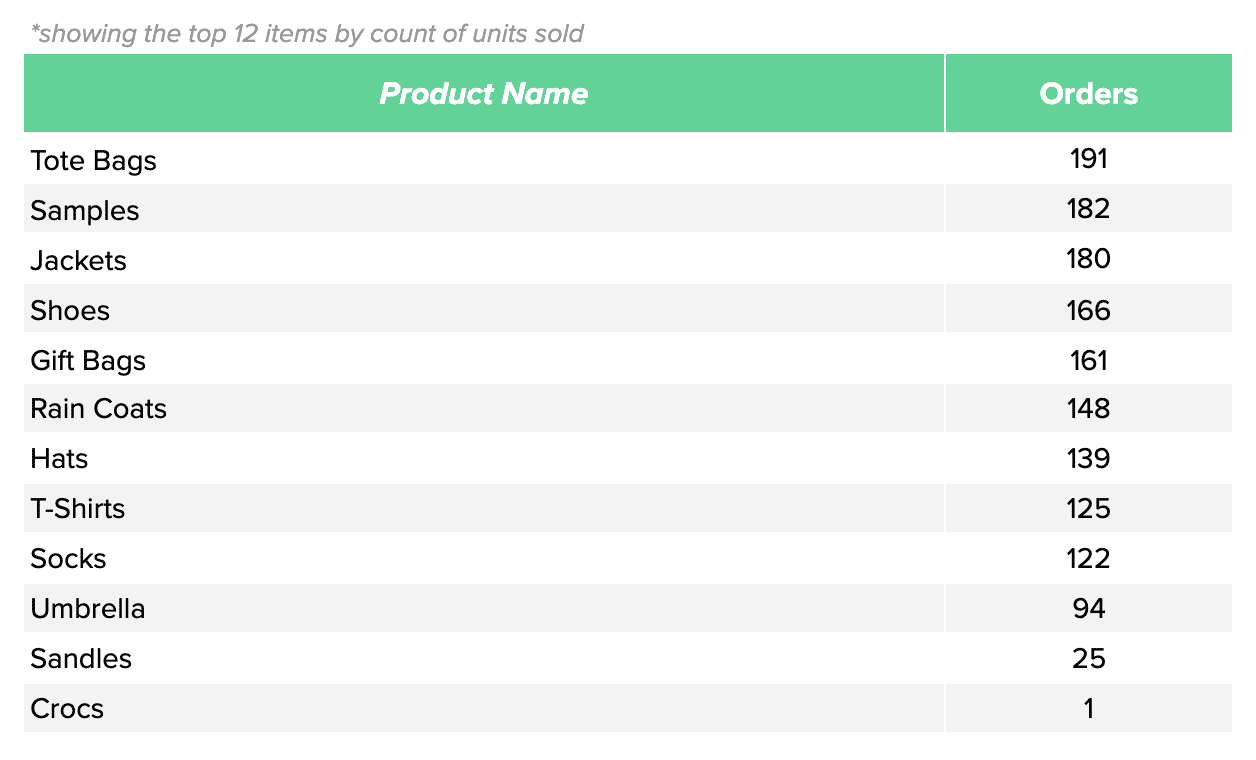Select the Samples product name

[85, 210]
